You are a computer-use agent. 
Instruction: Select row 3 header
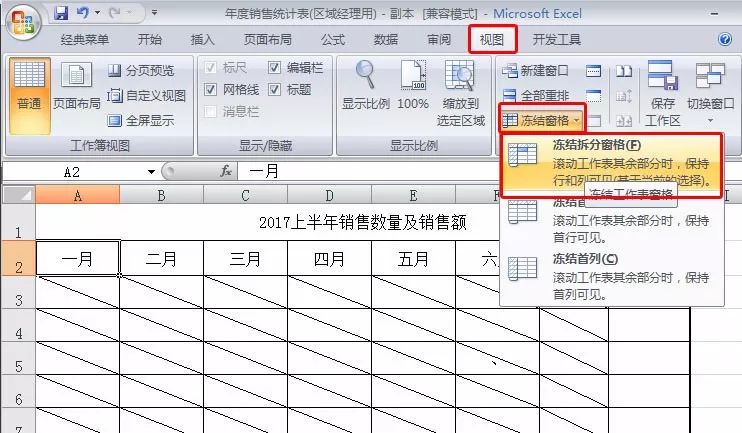(18, 292)
